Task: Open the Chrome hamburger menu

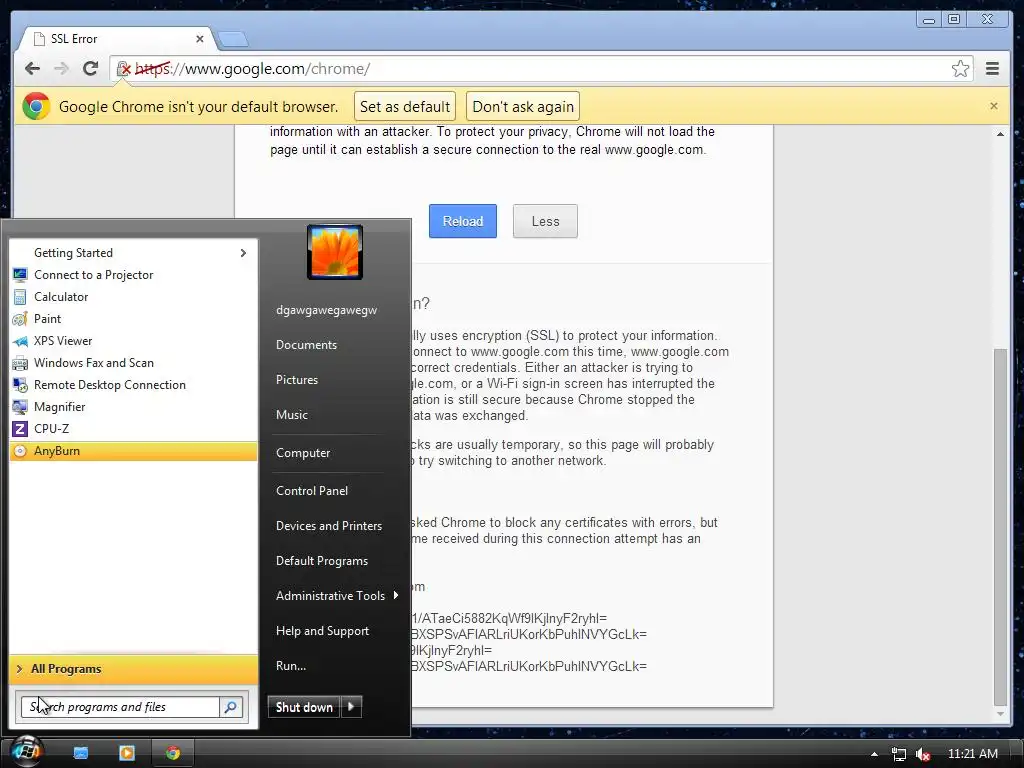Action: 992,69
